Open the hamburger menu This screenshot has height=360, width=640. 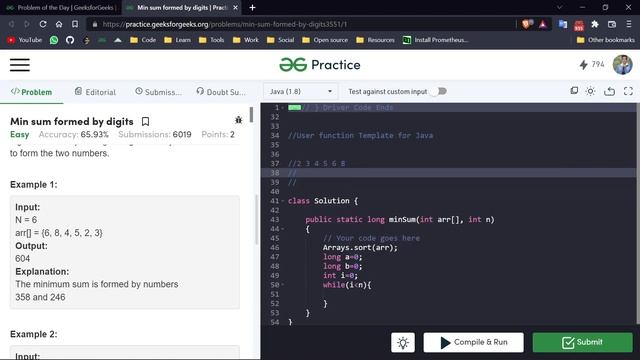coord(20,65)
